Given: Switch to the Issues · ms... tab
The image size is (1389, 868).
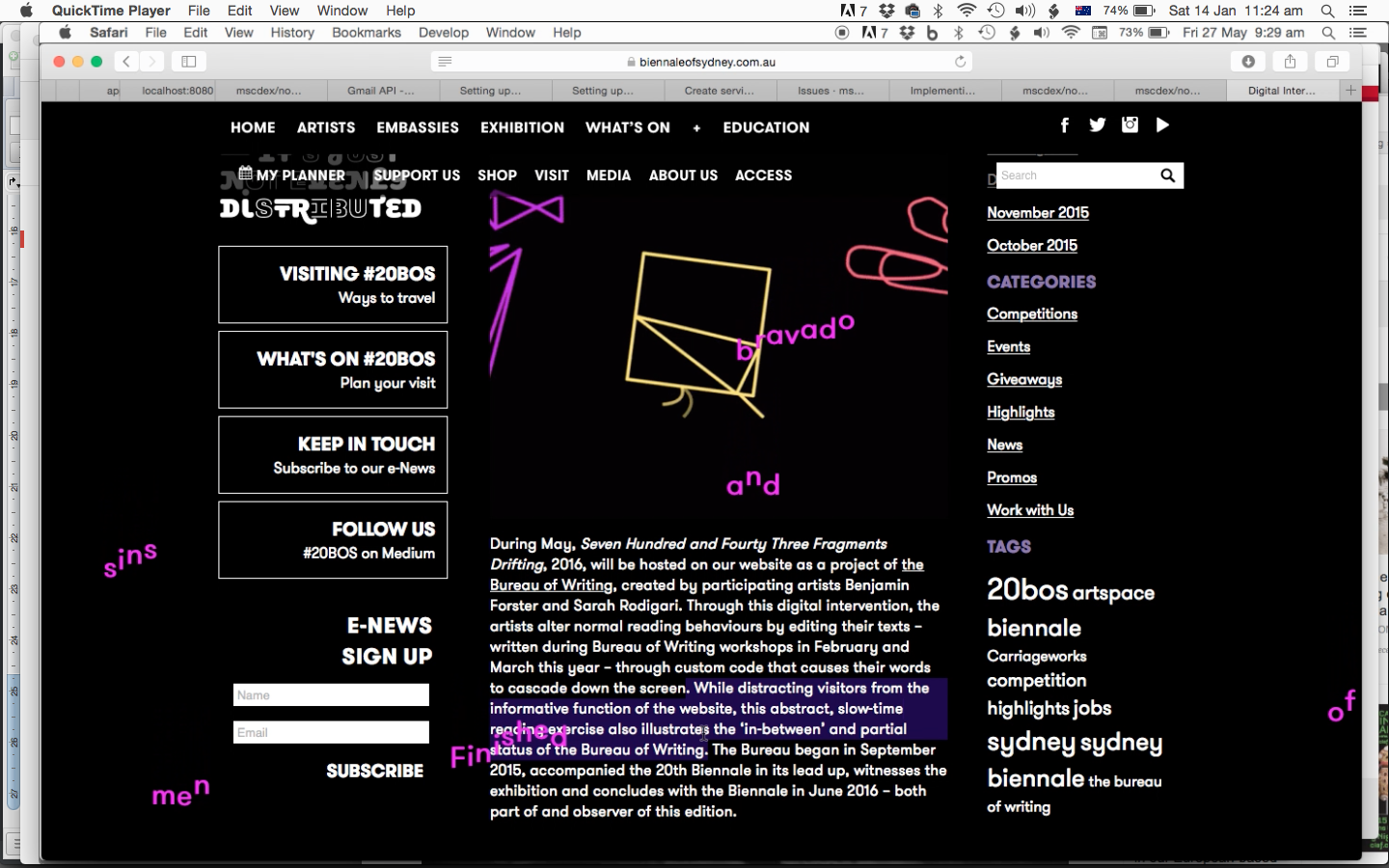Looking at the screenshot, I should [x=831, y=91].
